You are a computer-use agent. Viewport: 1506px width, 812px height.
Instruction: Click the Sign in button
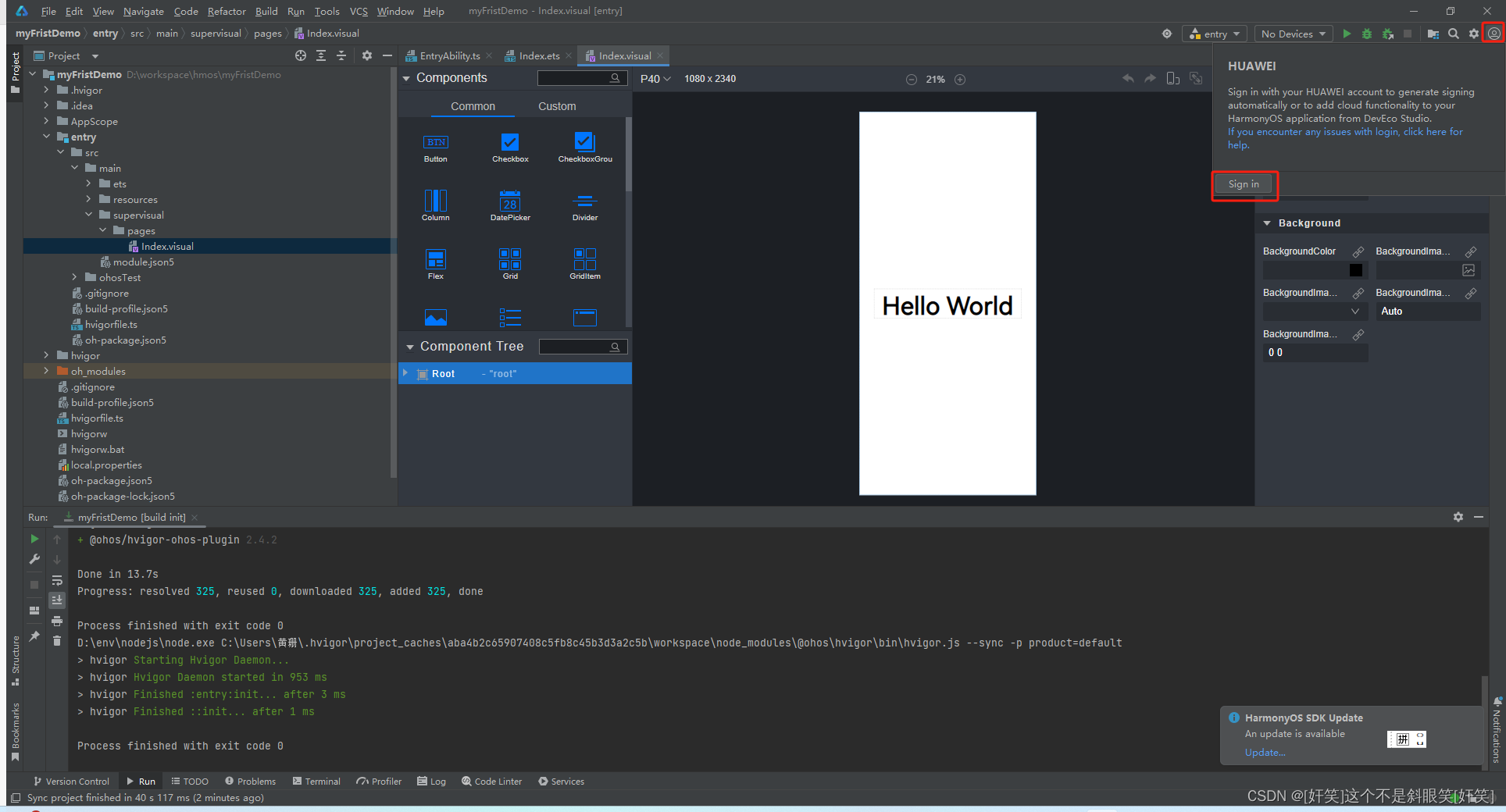point(1244,184)
